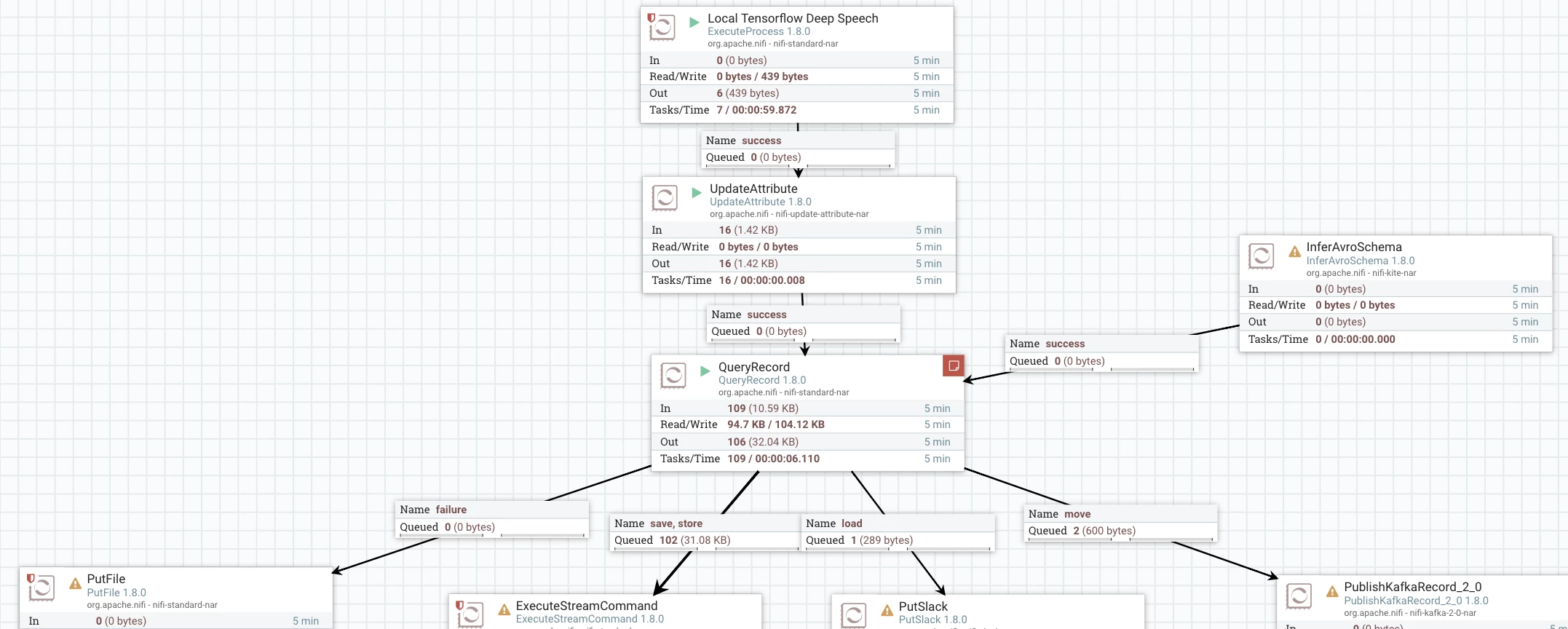The image size is (1568, 629).
Task: Click the PublishKafkaRecord_2_0 processor title
Action: (x=1413, y=587)
